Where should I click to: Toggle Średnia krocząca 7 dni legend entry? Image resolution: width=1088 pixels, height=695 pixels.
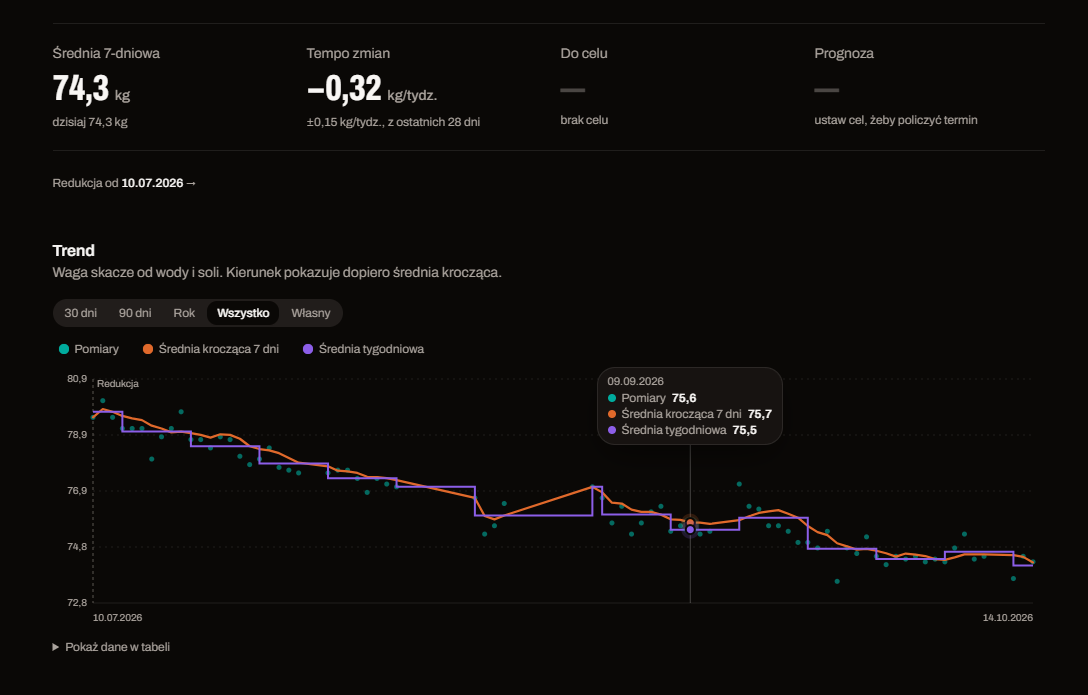211,349
